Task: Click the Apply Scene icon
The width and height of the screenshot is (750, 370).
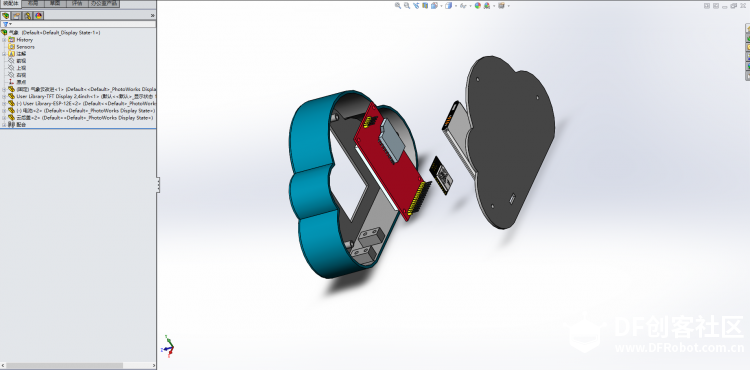Action: pos(487,6)
